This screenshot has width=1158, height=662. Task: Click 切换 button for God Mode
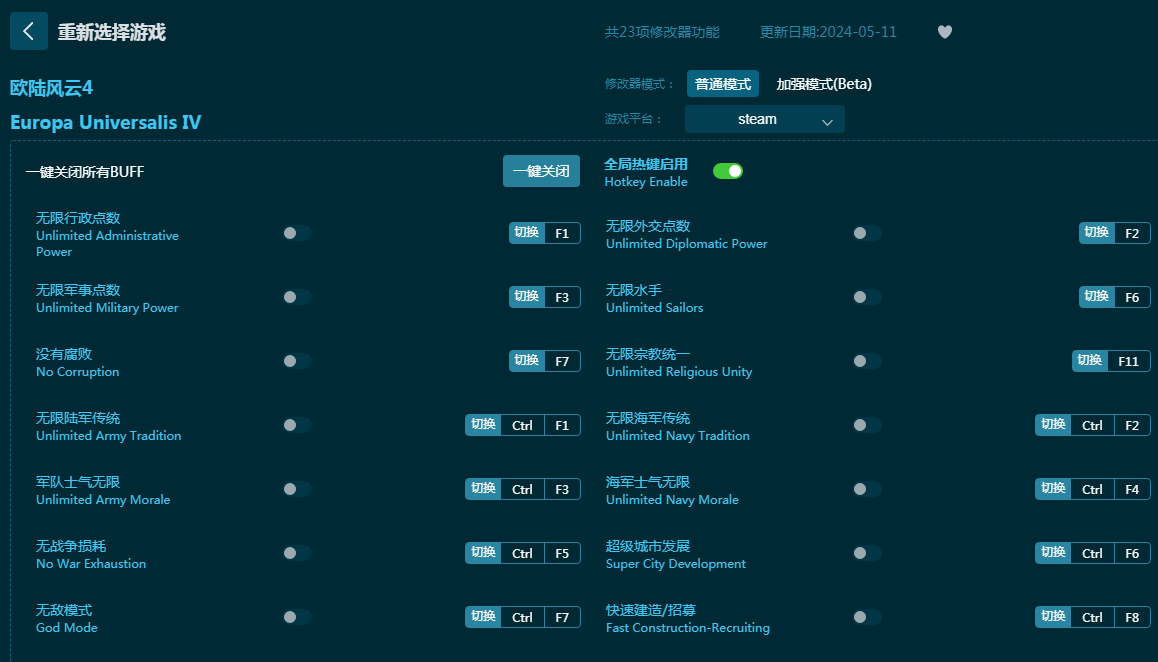(483, 617)
